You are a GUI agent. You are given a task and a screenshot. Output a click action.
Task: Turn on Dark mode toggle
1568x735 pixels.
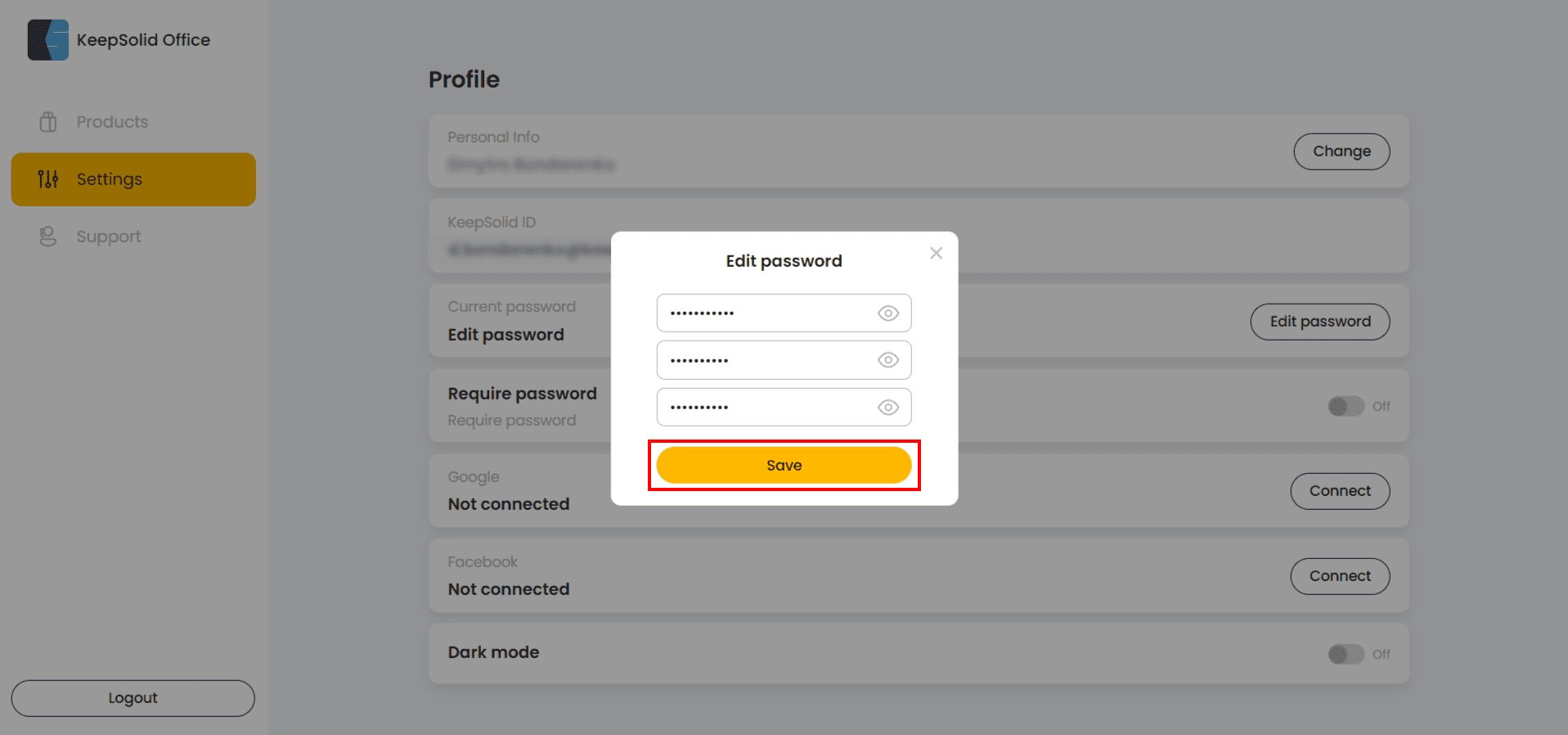(x=1346, y=654)
